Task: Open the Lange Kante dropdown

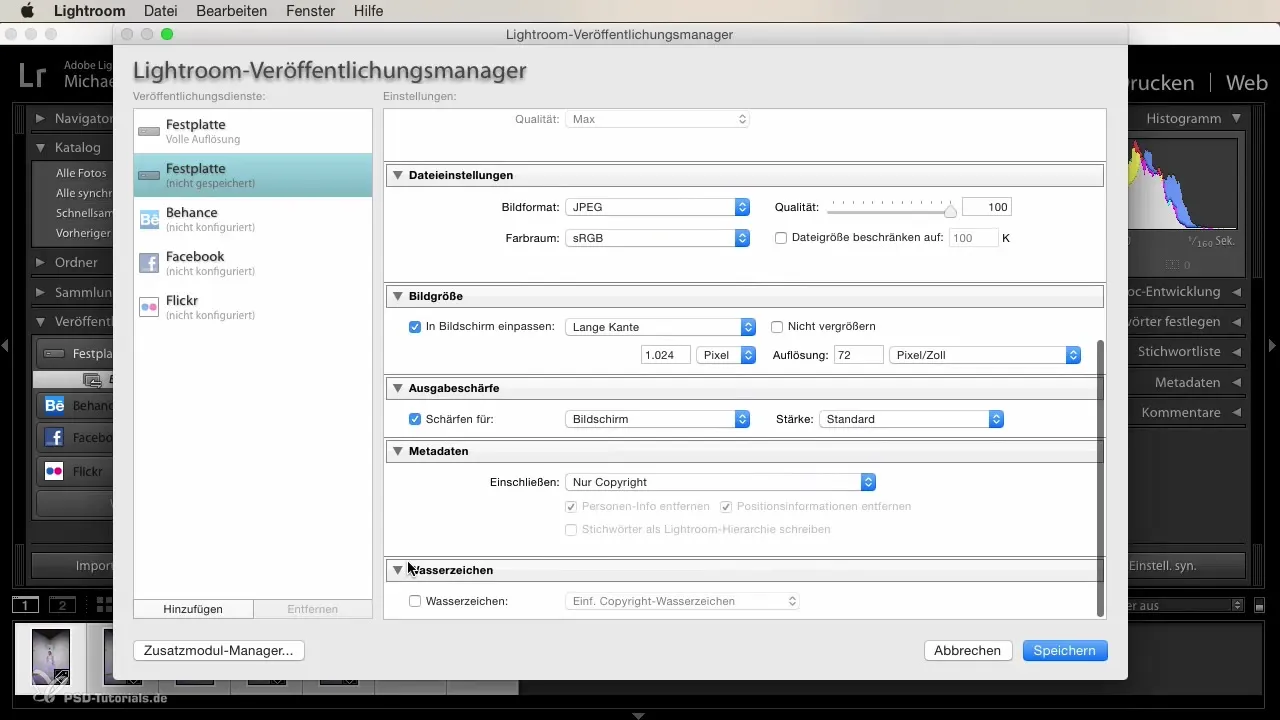Action: point(660,327)
